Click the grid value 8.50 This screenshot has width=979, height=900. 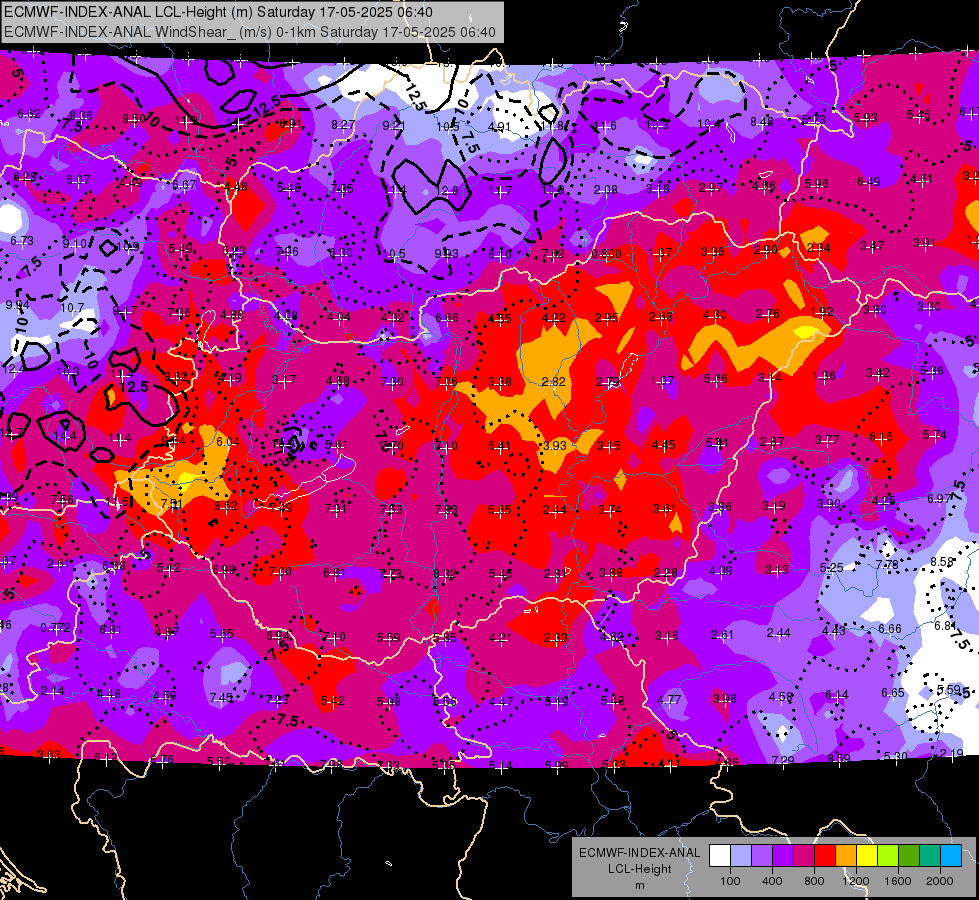(x=134, y=119)
